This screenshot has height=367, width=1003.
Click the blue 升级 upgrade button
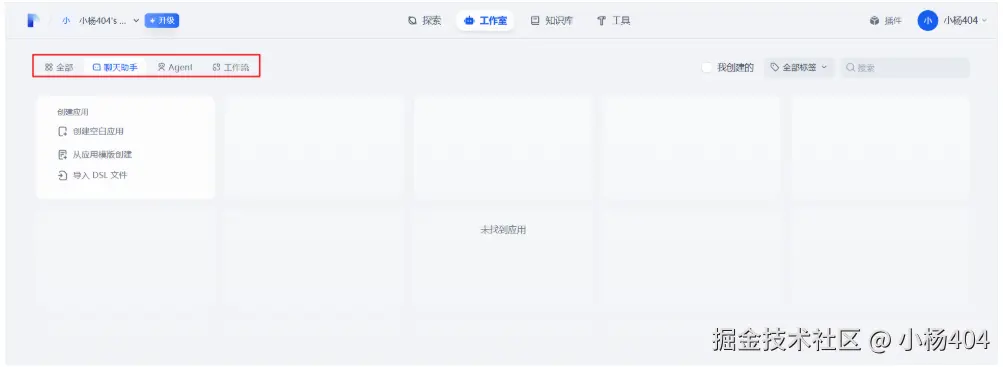tap(162, 20)
